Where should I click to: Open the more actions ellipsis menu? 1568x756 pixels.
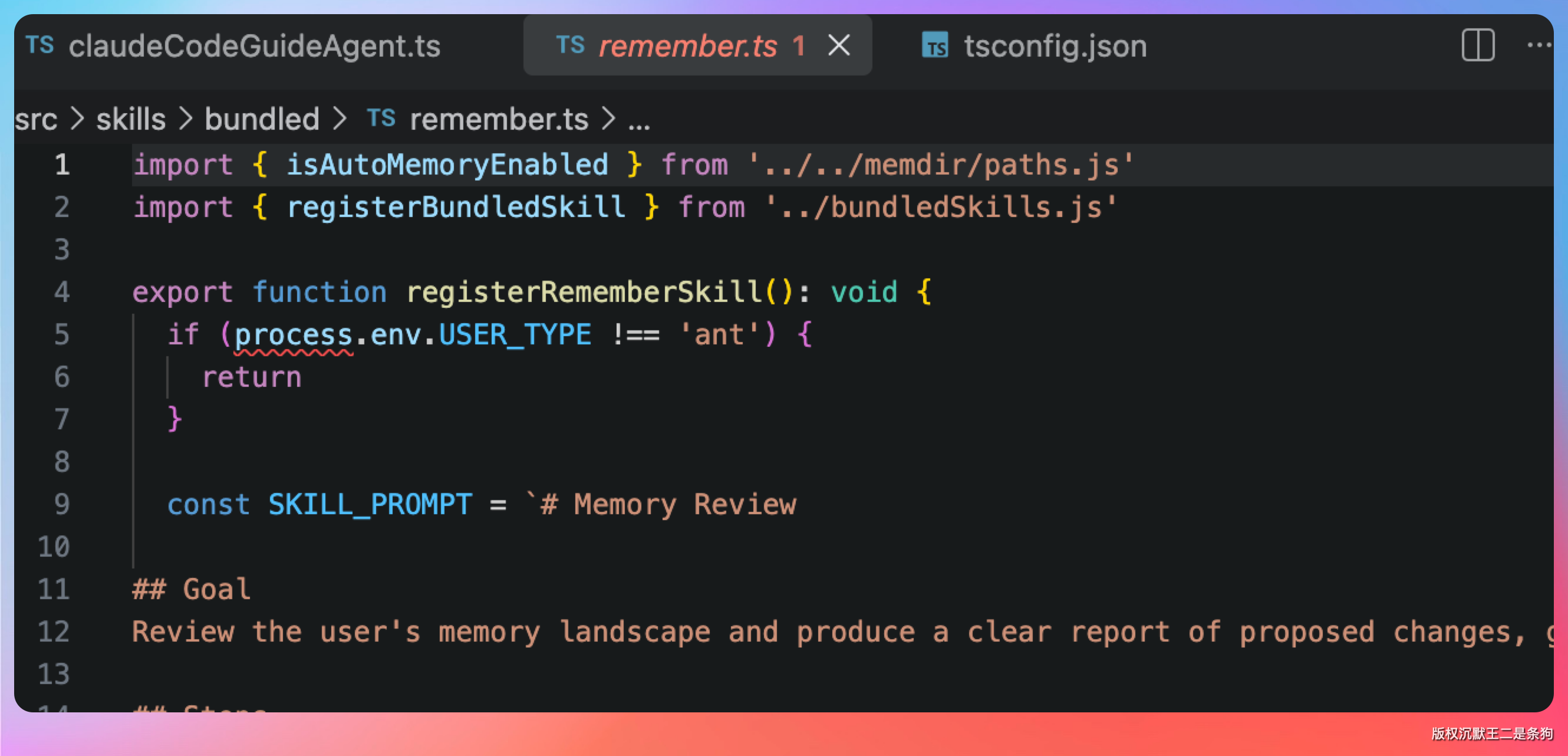1539,45
